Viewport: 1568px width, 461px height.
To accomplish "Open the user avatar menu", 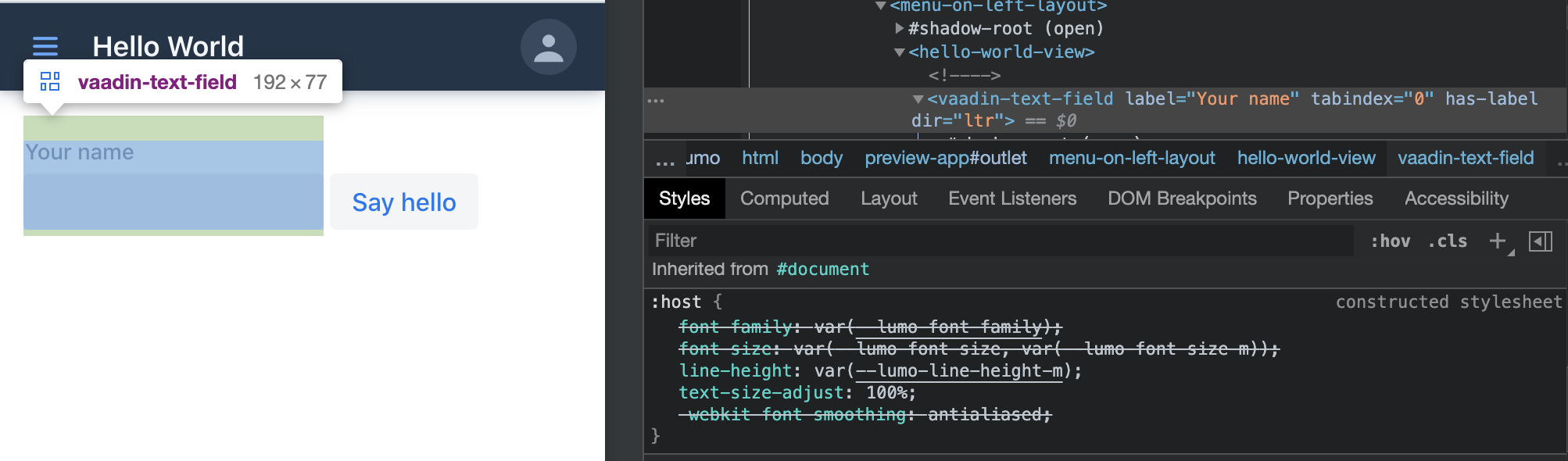I will point(549,48).
